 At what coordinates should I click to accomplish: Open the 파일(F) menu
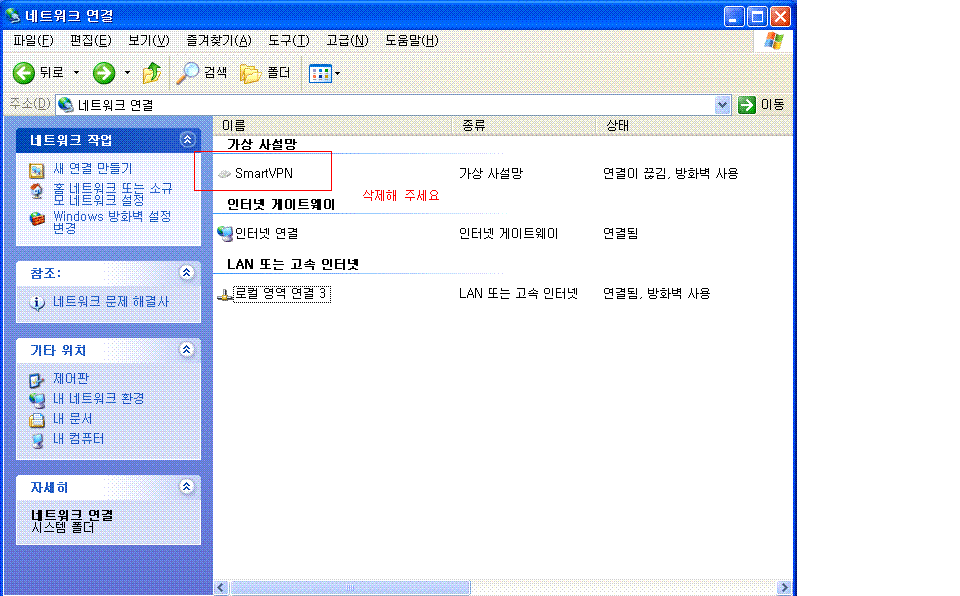click(x=33, y=40)
